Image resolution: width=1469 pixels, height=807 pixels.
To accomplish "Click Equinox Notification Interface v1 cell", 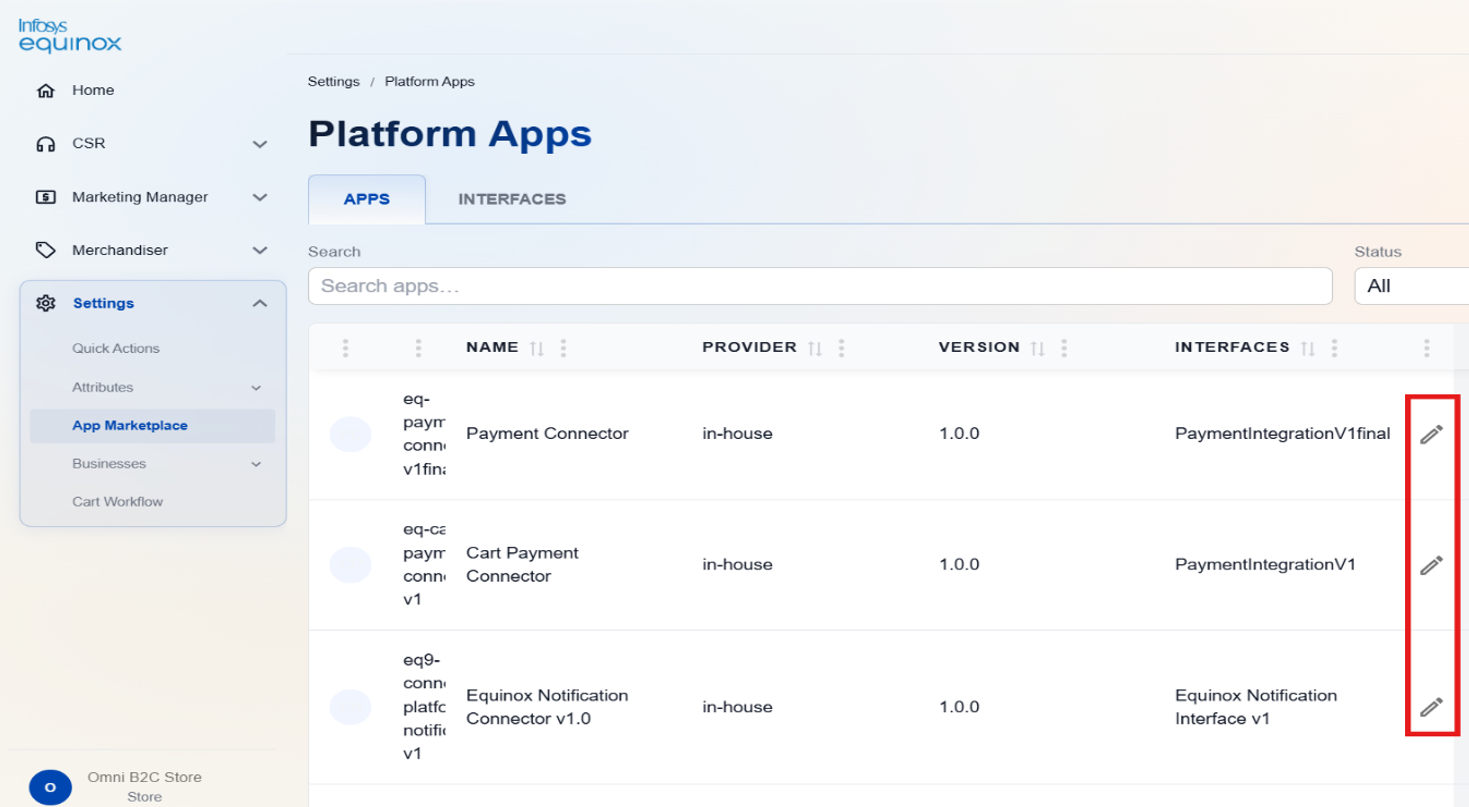I will (x=1256, y=707).
